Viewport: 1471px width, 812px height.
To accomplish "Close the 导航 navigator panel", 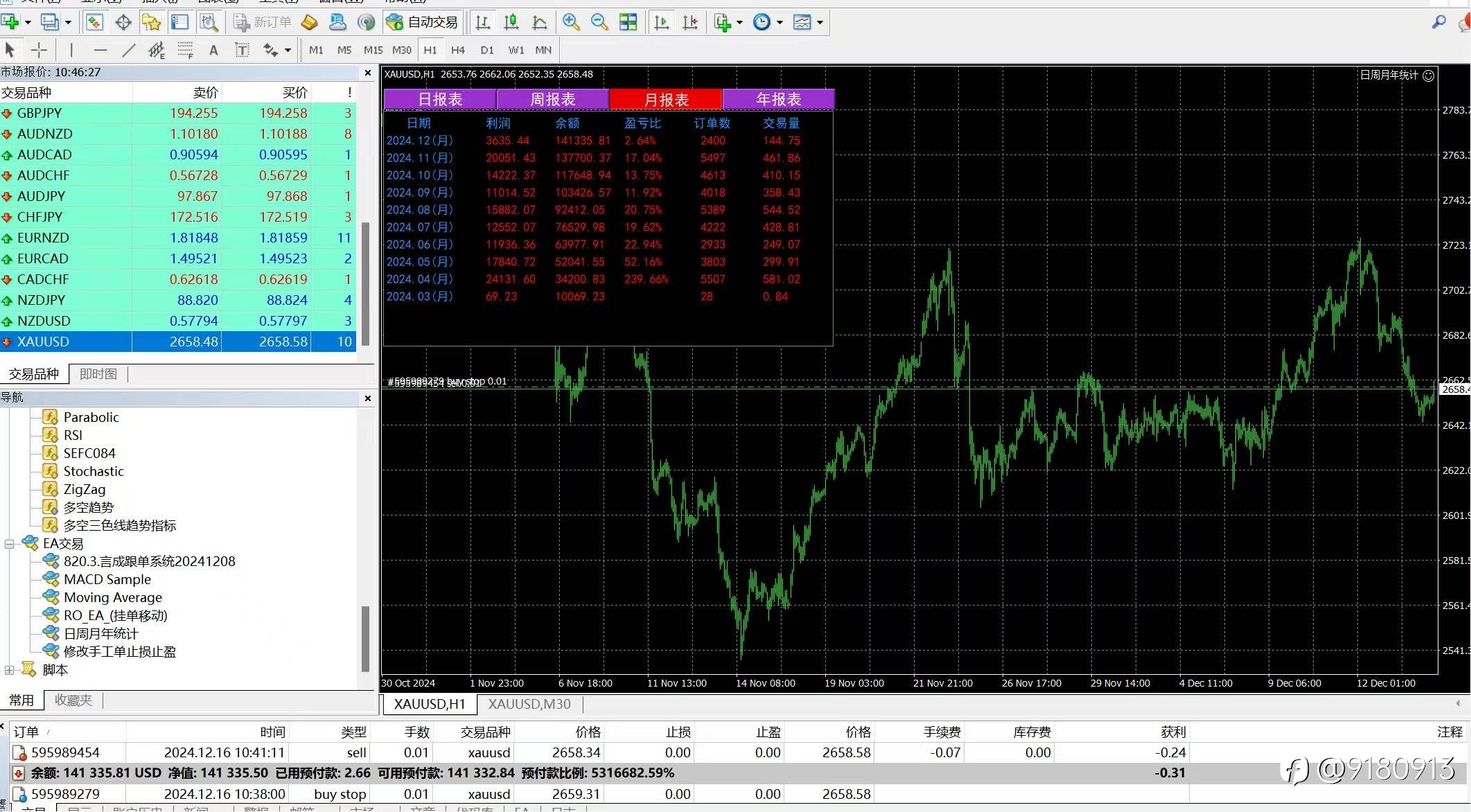I will coord(368,398).
